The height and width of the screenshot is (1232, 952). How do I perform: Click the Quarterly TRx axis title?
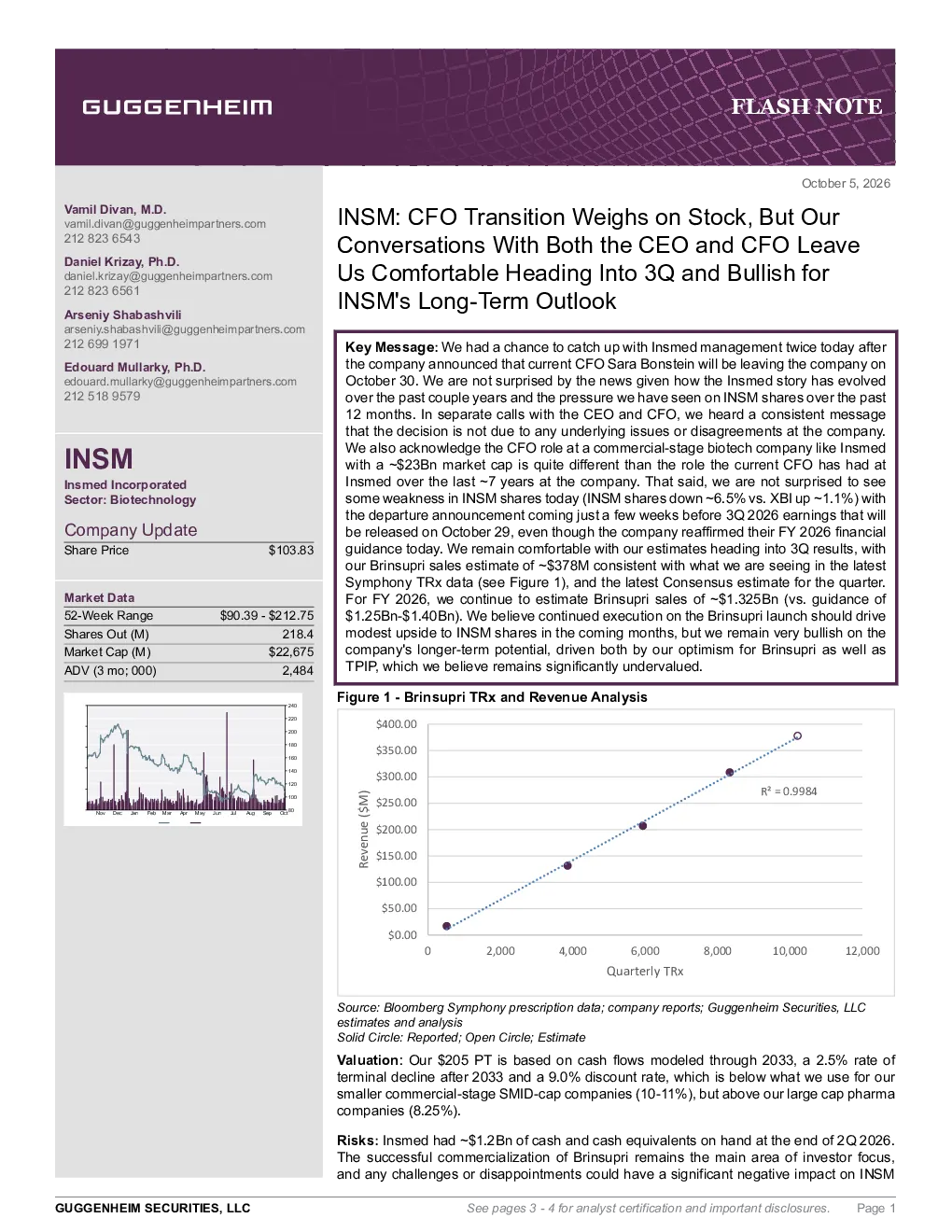tap(645, 972)
